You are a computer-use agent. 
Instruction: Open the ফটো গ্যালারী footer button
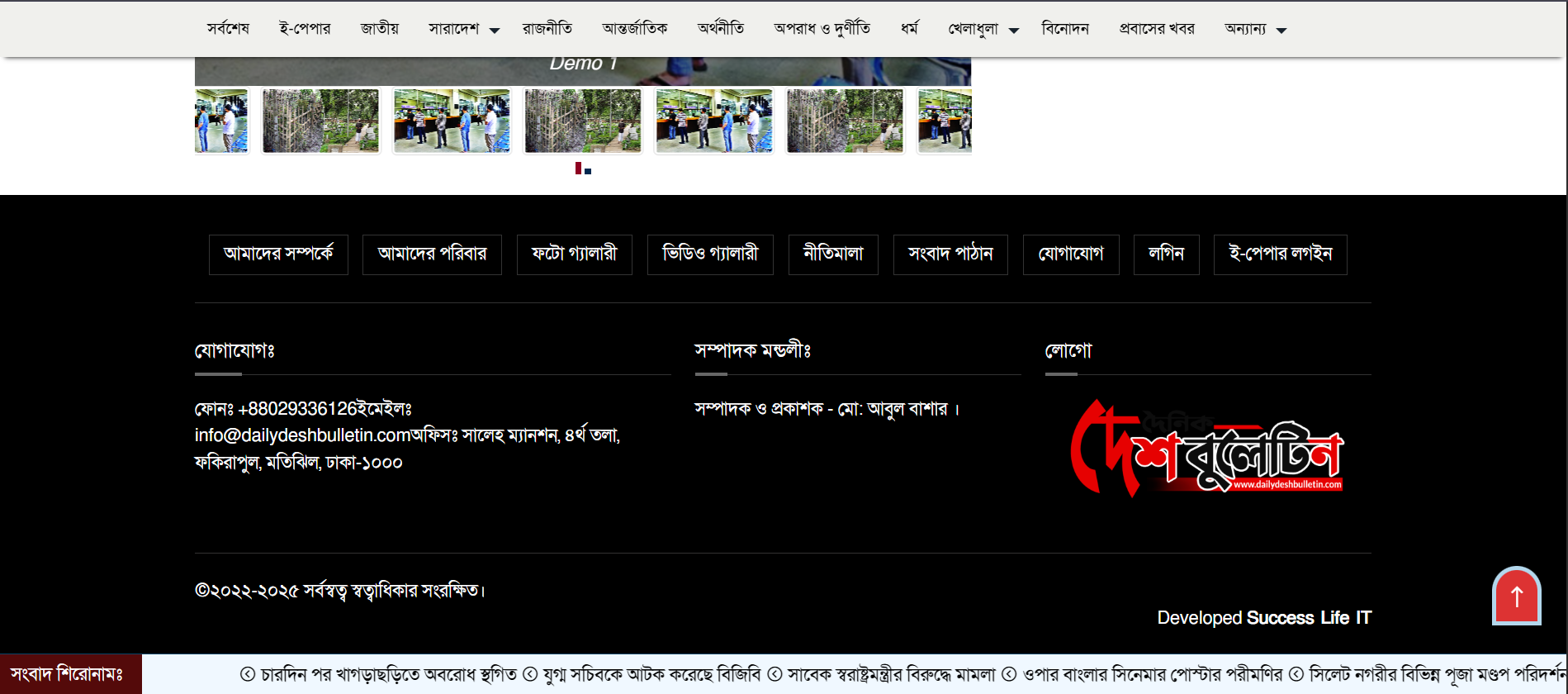pyautogui.click(x=574, y=254)
